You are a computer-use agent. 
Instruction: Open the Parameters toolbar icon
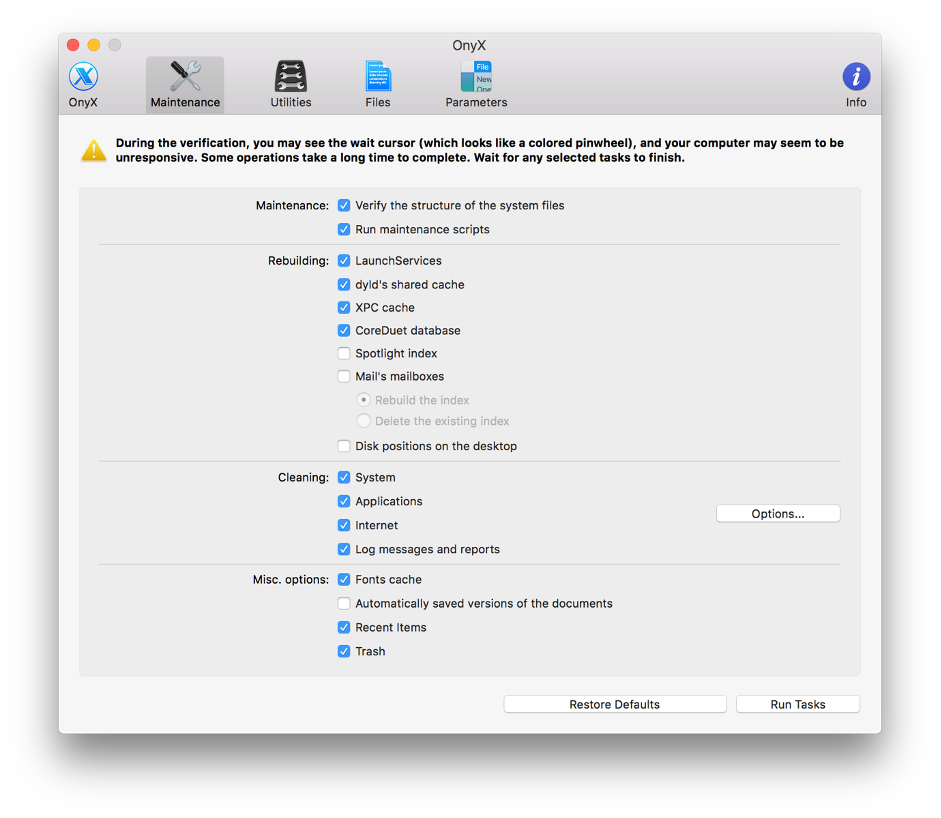pos(476,78)
